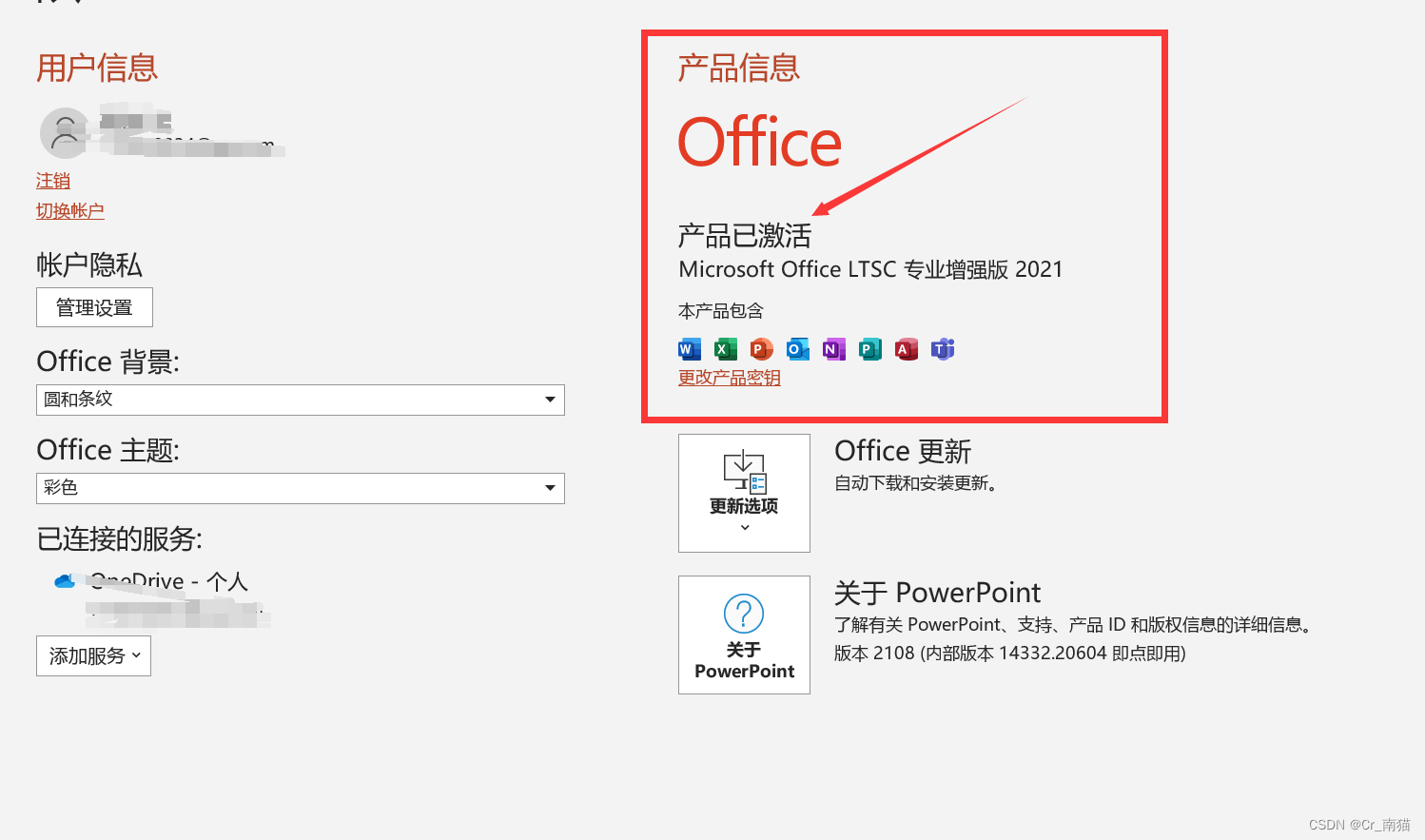Click the Word app icon

[690, 349]
